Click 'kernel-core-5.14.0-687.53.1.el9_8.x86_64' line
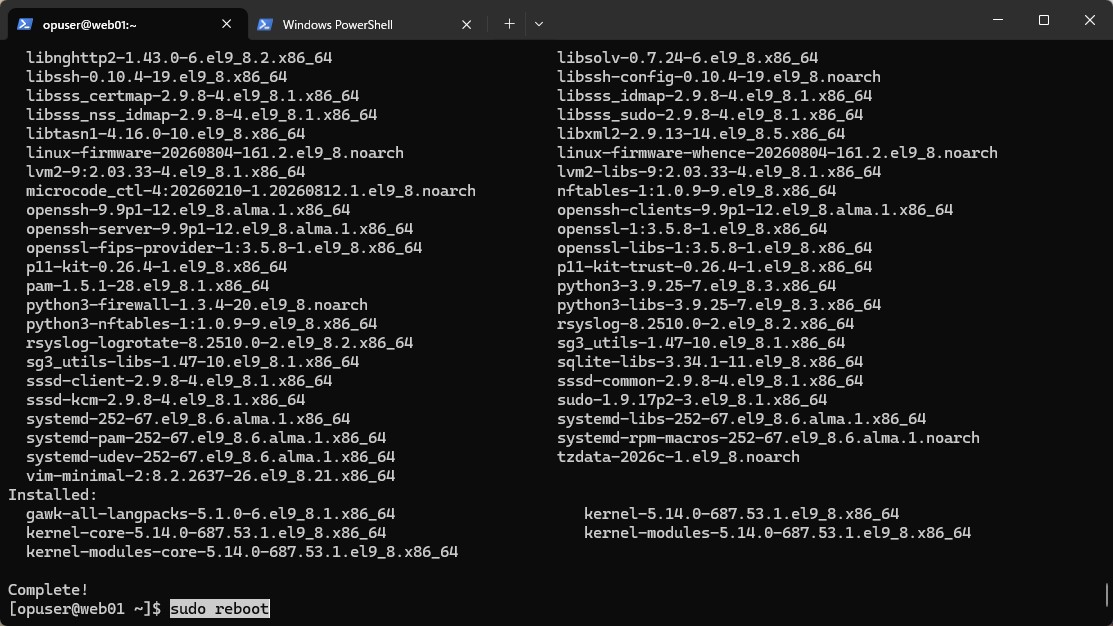 (x=206, y=532)
